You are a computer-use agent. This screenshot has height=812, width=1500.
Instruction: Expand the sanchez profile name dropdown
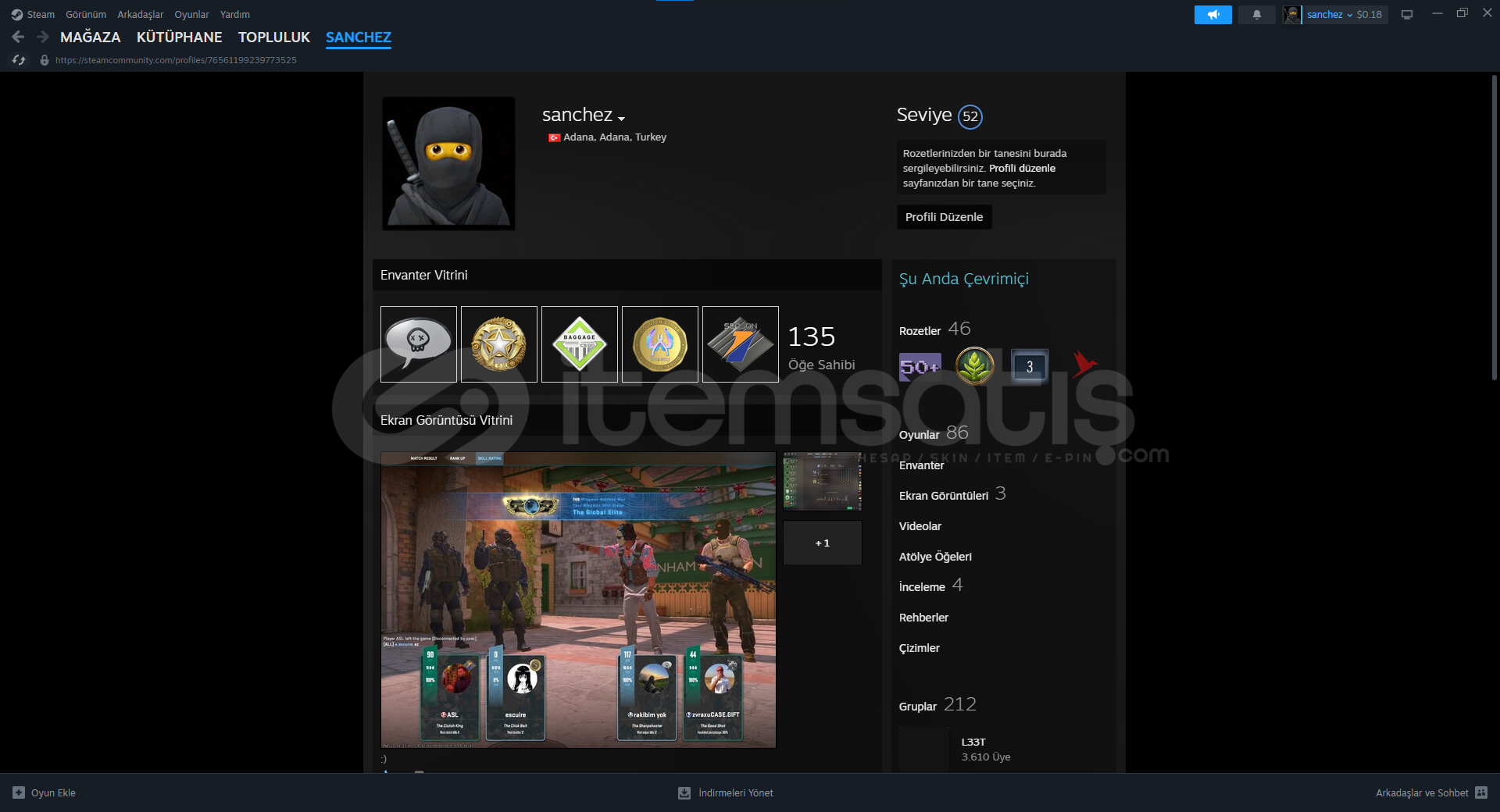coord(621,119)
